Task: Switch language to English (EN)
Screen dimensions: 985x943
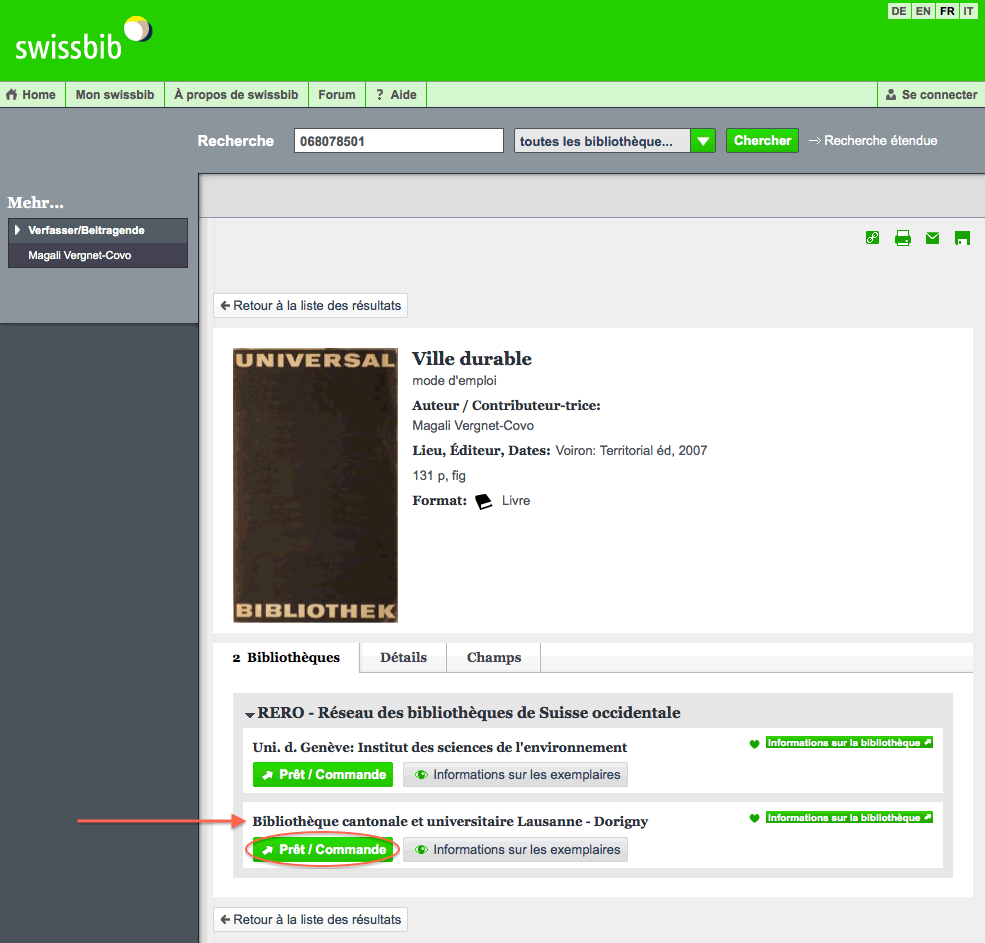Action: click(923, 11)
